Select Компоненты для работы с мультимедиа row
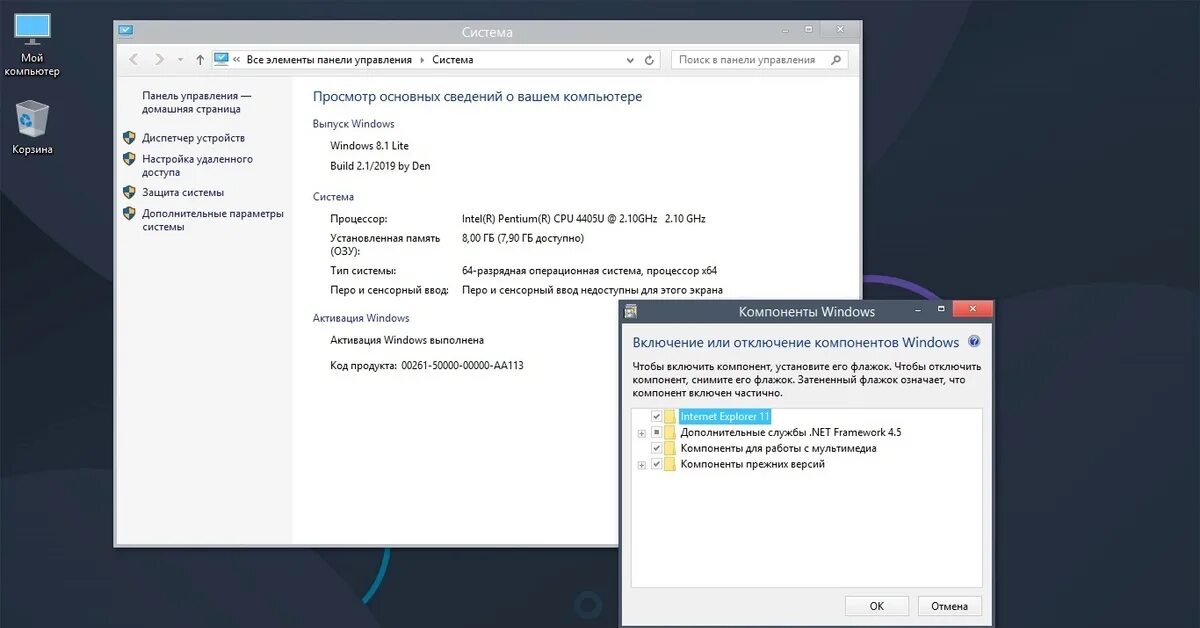The image size is (1200, 628). 778,448
